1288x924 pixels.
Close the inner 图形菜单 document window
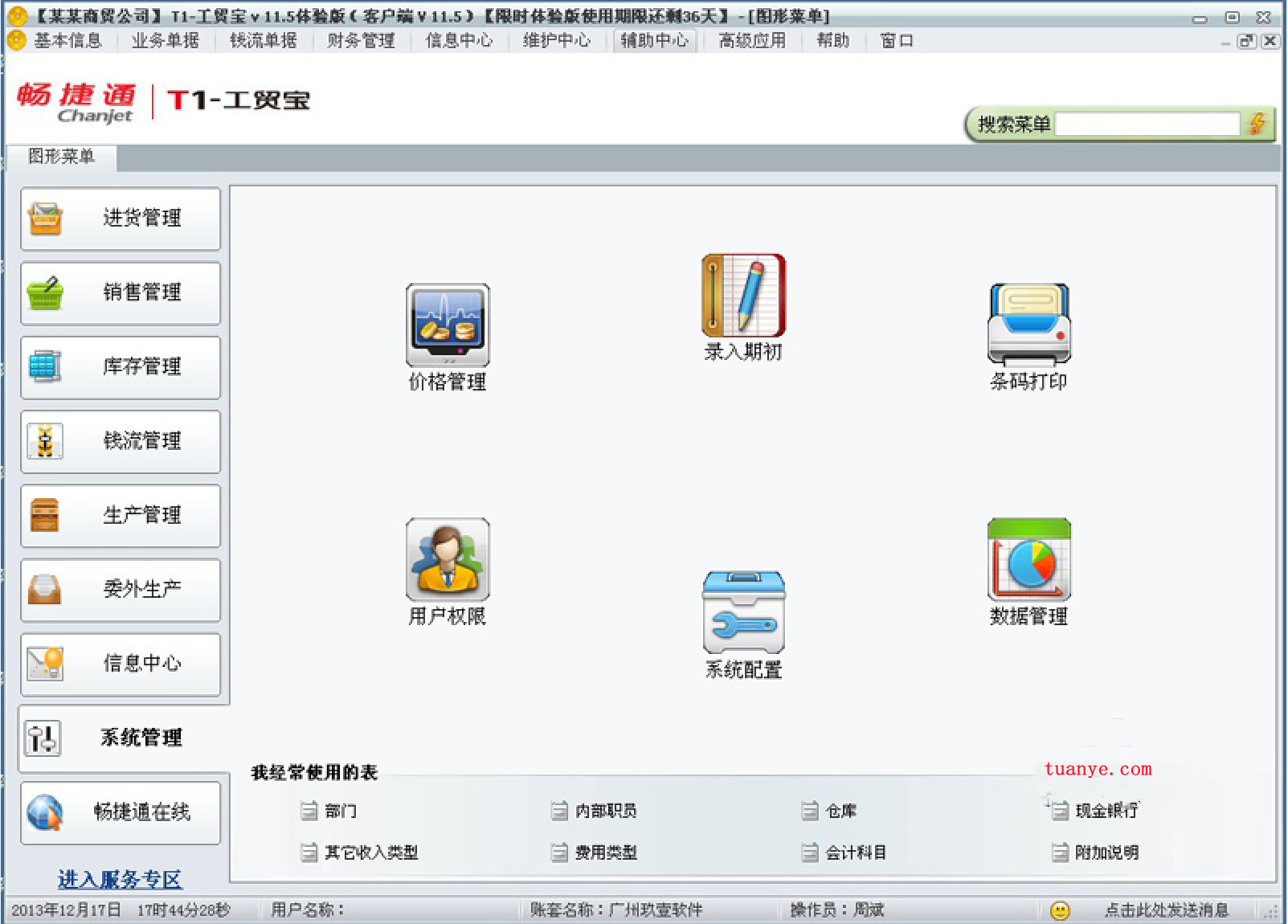[1270, 41]
